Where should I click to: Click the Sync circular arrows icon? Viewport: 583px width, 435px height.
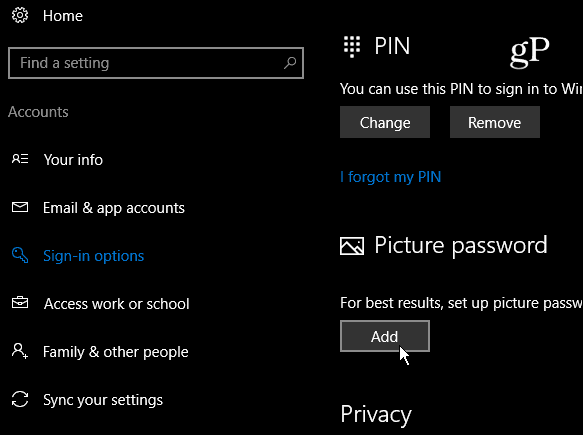(x=20, y=399)
